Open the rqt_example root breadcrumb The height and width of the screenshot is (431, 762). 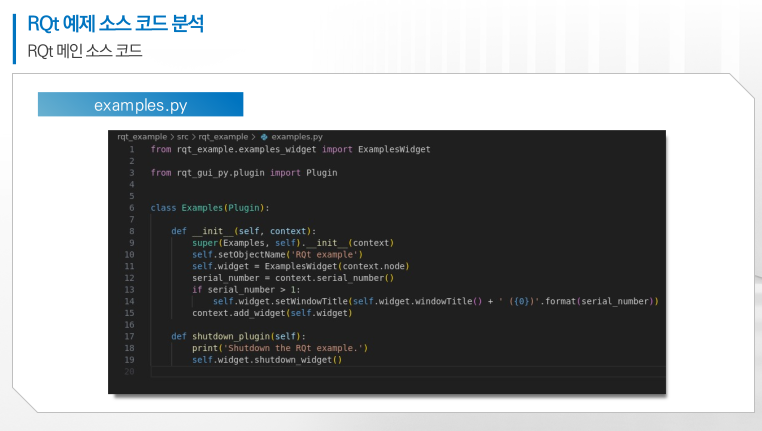pyautogui.click(x=142, y=137)
